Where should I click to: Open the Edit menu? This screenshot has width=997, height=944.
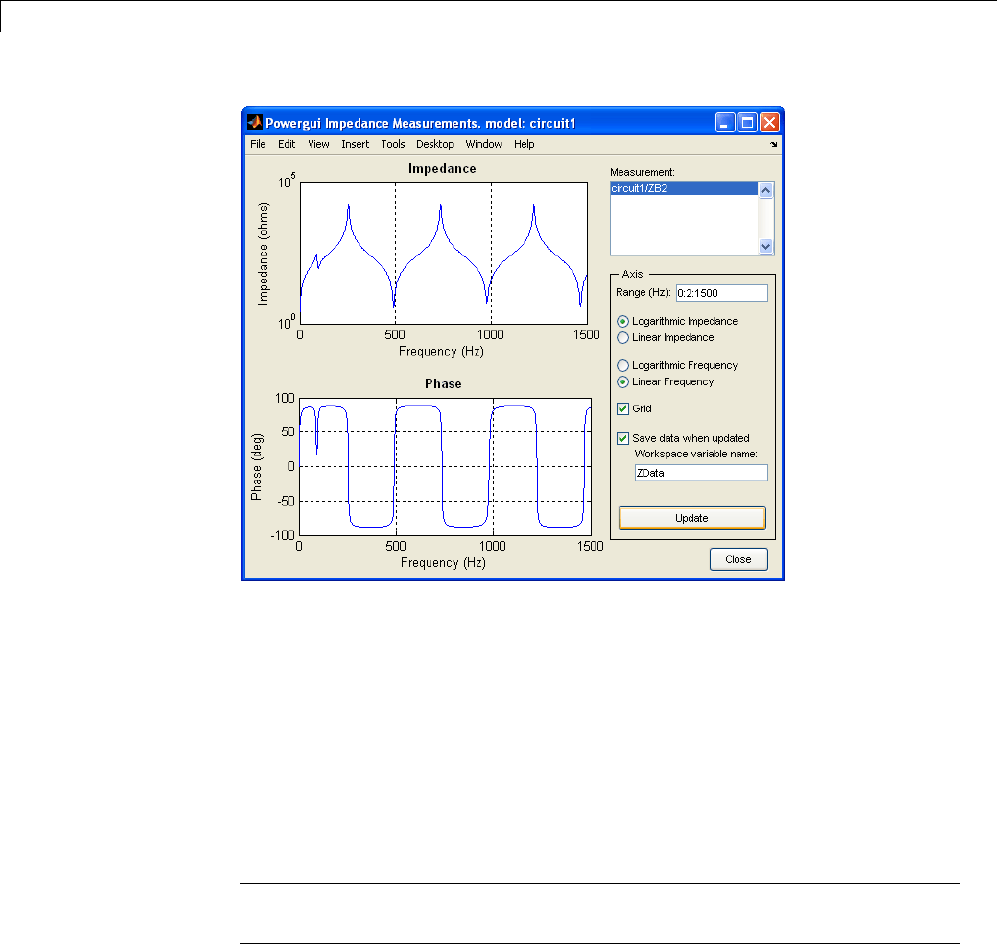(287, 144)
